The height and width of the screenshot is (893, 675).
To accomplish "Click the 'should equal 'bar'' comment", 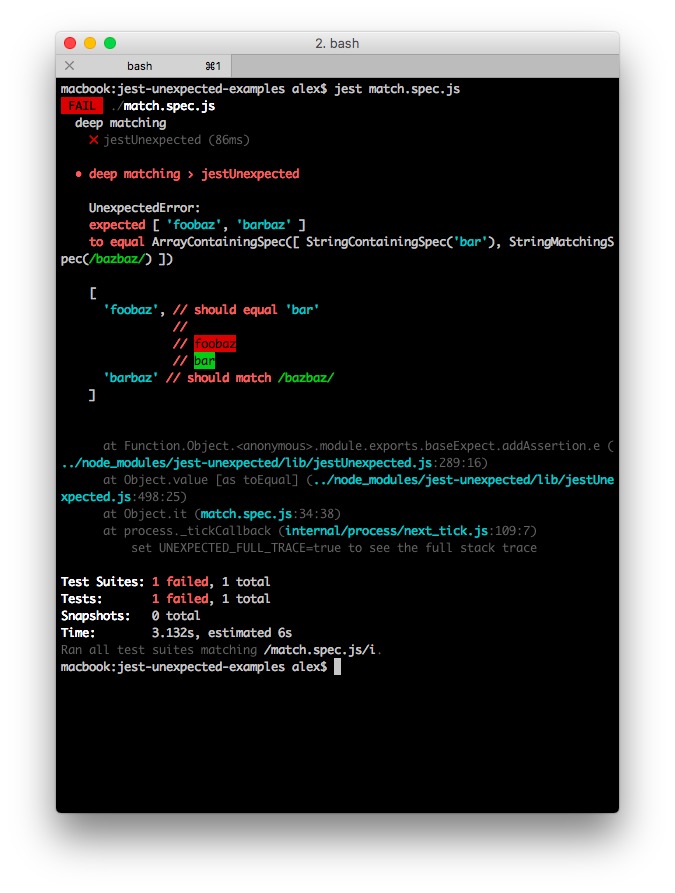I will click(x=256, y=310).
